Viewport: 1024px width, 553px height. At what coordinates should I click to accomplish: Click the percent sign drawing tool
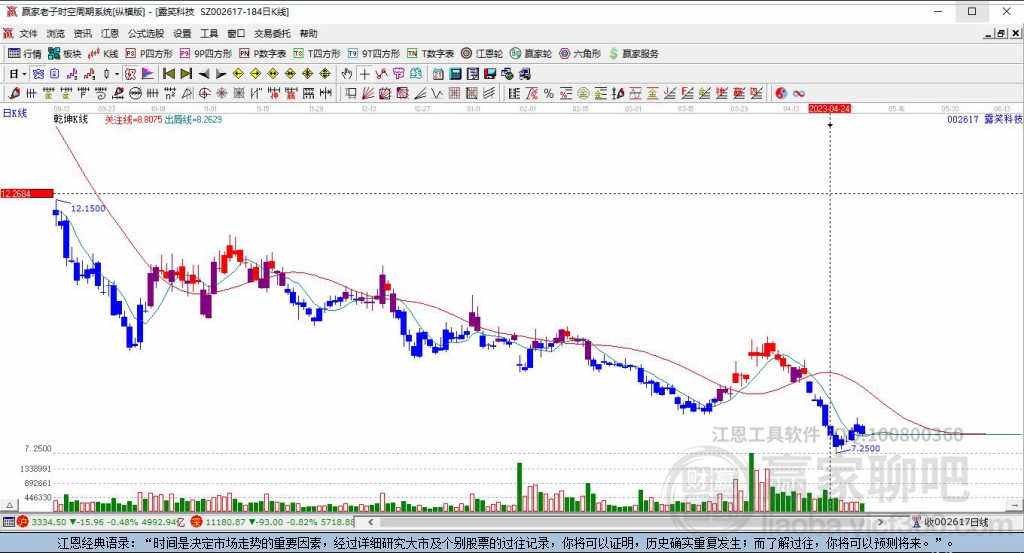coord(548,93)
